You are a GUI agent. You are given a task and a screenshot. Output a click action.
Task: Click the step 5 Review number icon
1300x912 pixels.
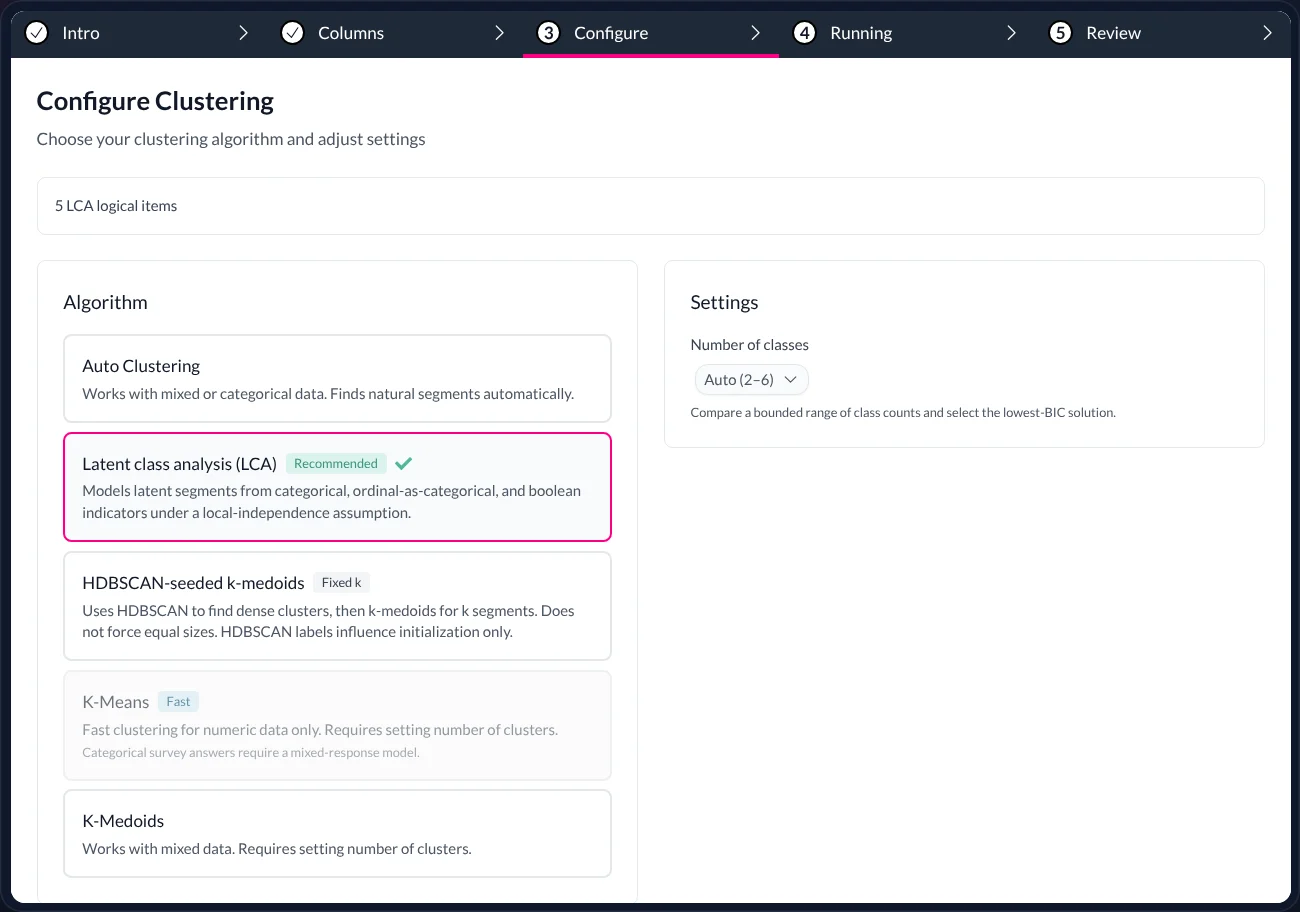pyautogui.click(x=1060, y=33)
